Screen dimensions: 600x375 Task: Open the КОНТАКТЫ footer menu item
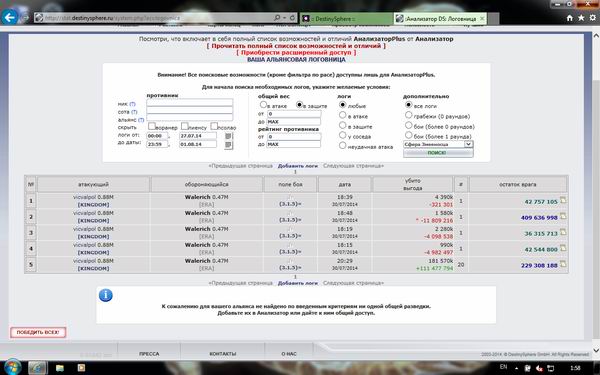tap(223, 354)
